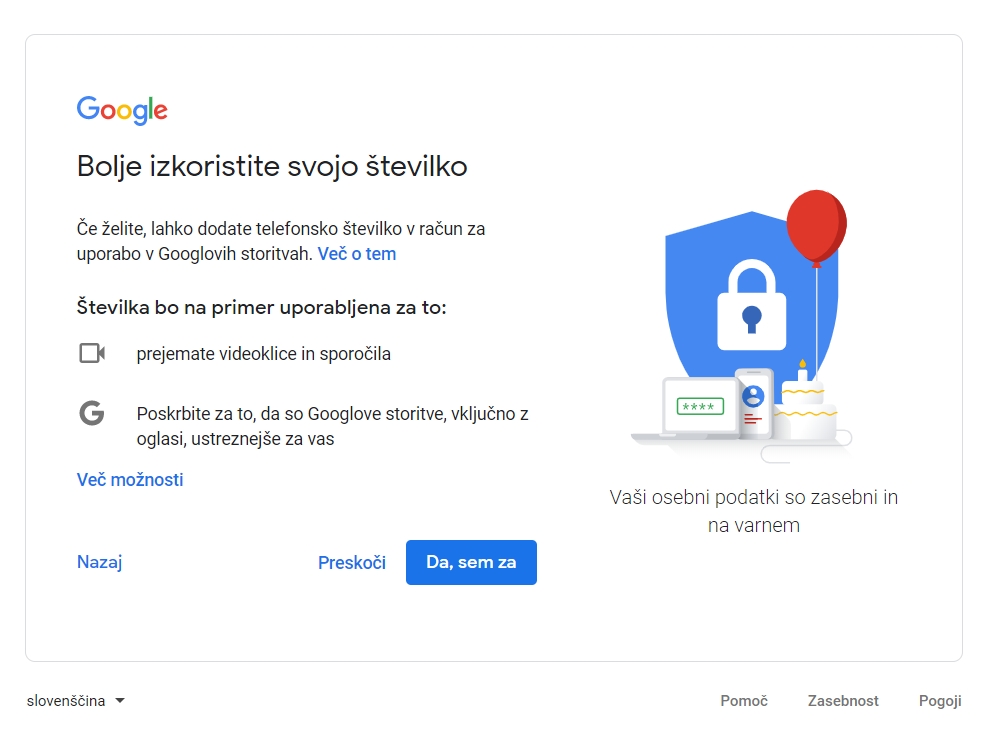Click the red balloon in the illustration
The height and width of the screenshot is (751, 1003).
[816, 227]
